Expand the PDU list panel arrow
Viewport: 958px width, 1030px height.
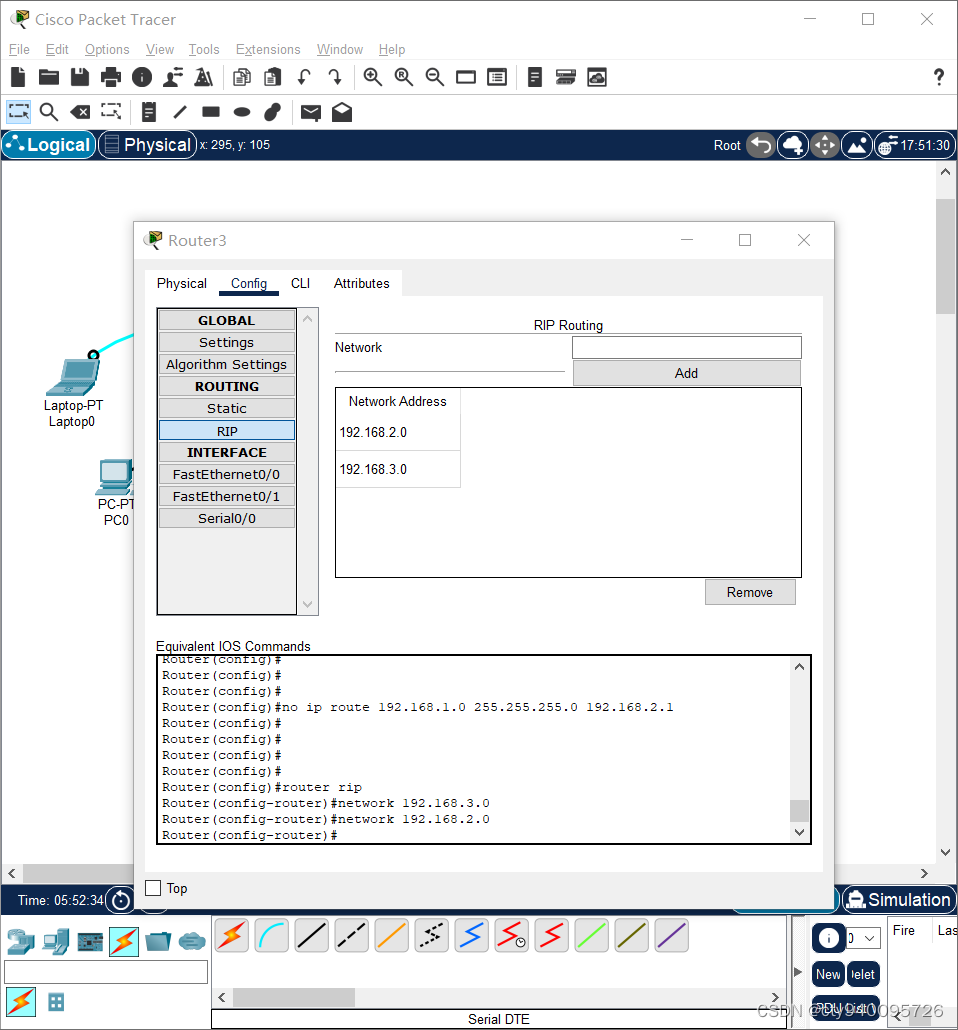click(x=798, y=972)
